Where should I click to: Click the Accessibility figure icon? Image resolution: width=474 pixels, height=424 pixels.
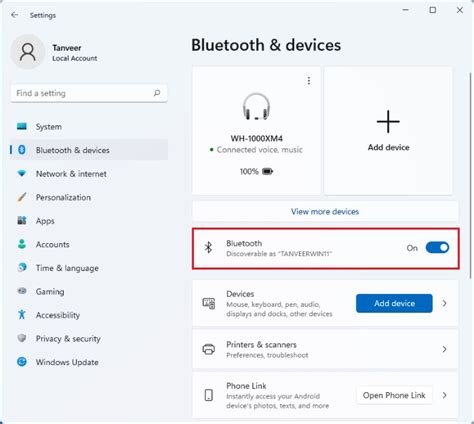point(22,314)
